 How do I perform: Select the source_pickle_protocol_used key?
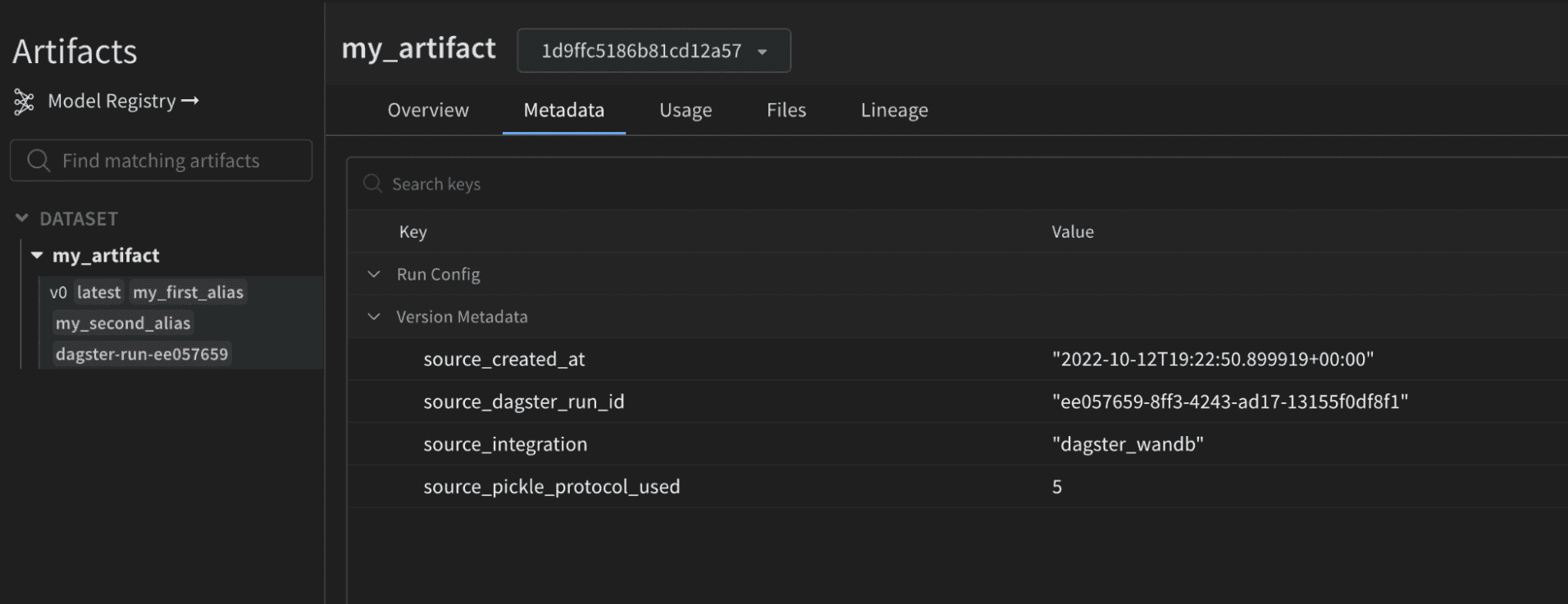552,487
